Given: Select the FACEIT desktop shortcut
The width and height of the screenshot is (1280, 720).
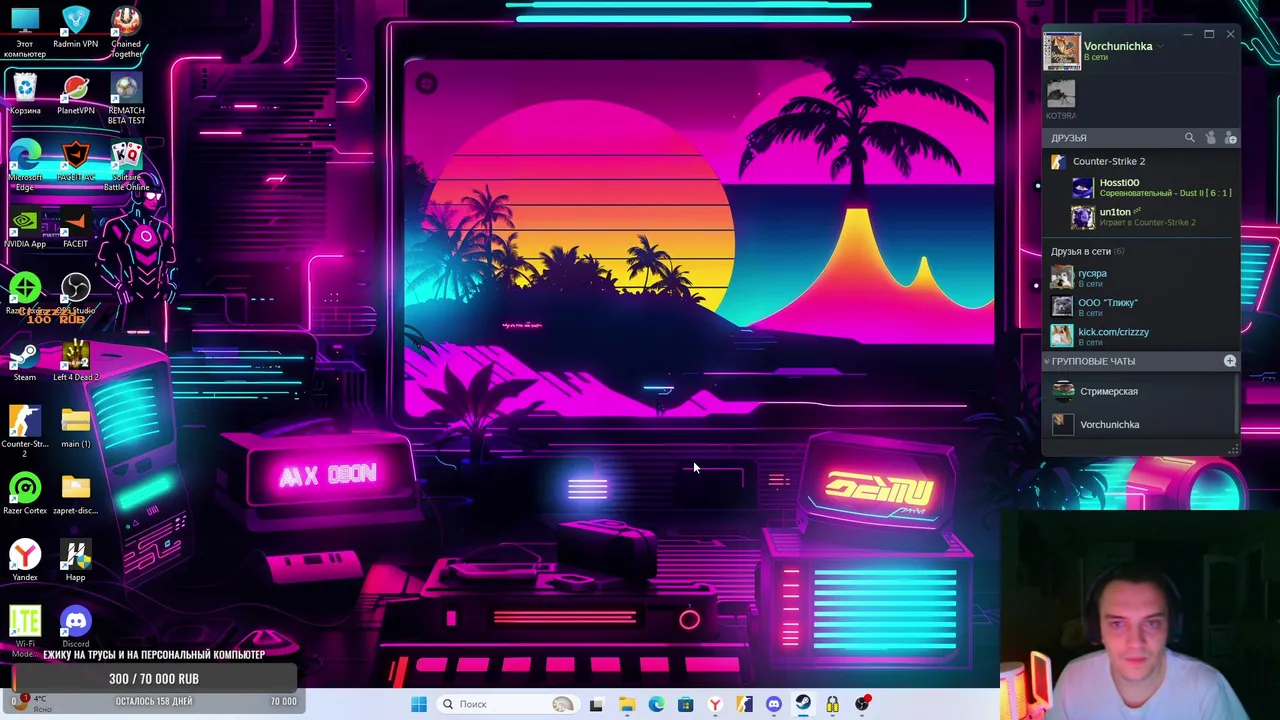Looking at the screenshot, I should 75,228.
